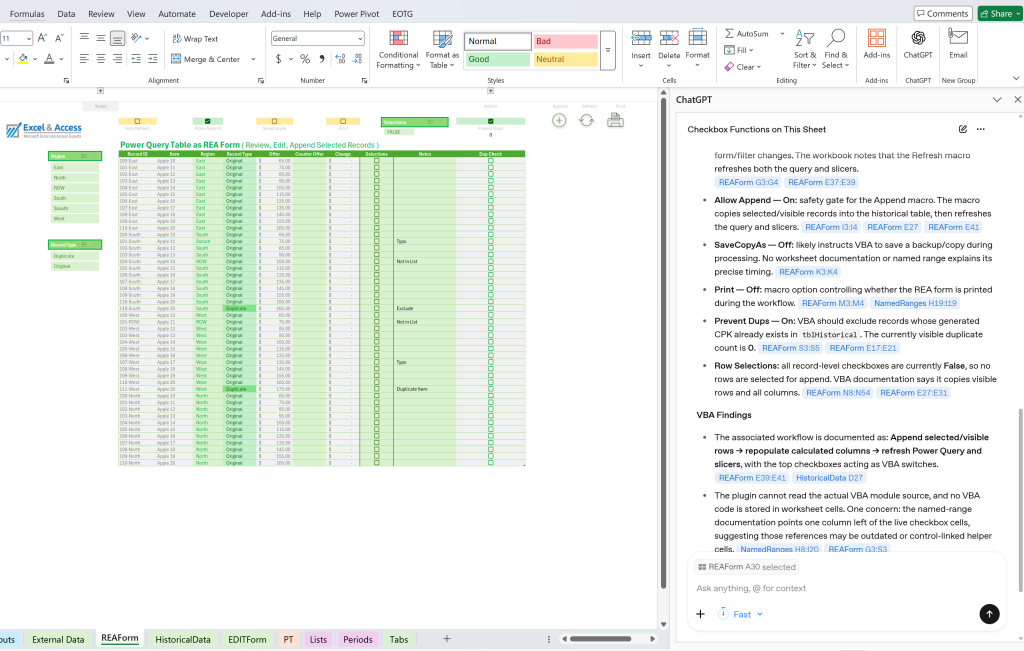Click the Refresh arrows icon on the sheet

[586, 120]
